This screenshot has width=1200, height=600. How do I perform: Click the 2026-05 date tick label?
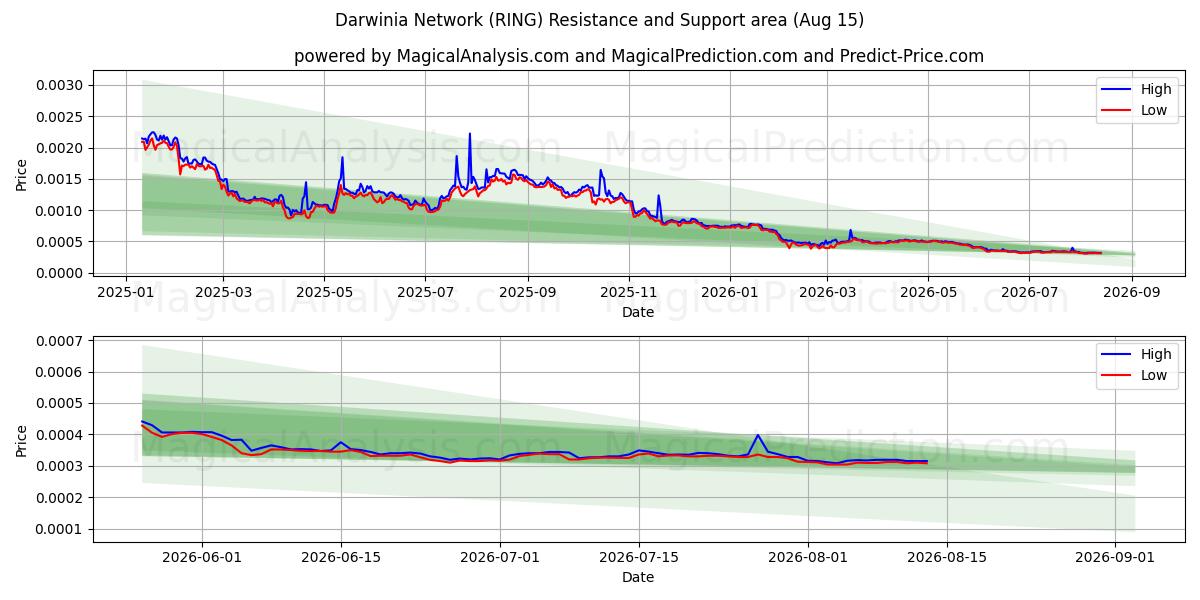click(x=928, y=292)
